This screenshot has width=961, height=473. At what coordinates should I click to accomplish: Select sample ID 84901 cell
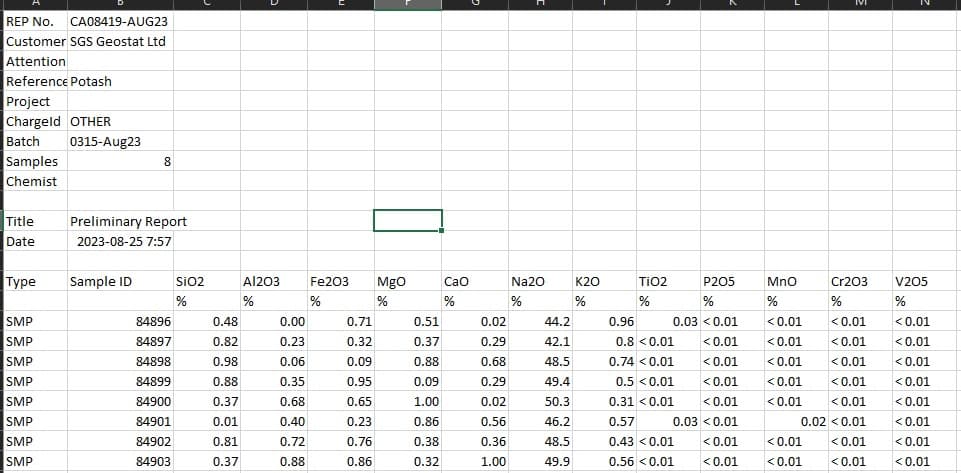[x=120, y=421]
